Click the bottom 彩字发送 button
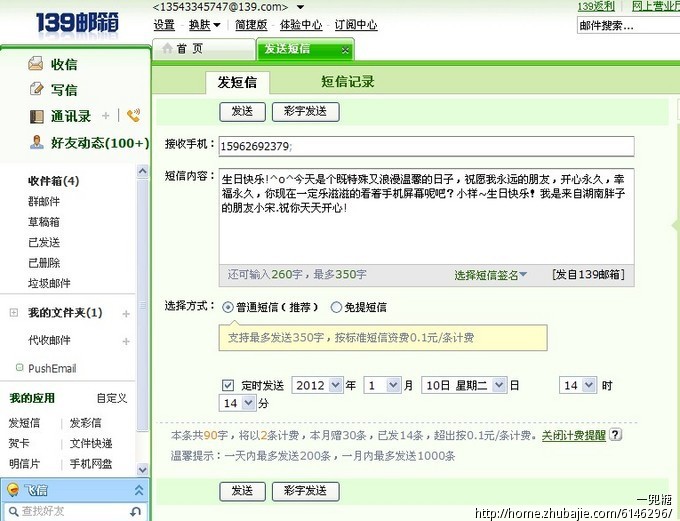 305,492
